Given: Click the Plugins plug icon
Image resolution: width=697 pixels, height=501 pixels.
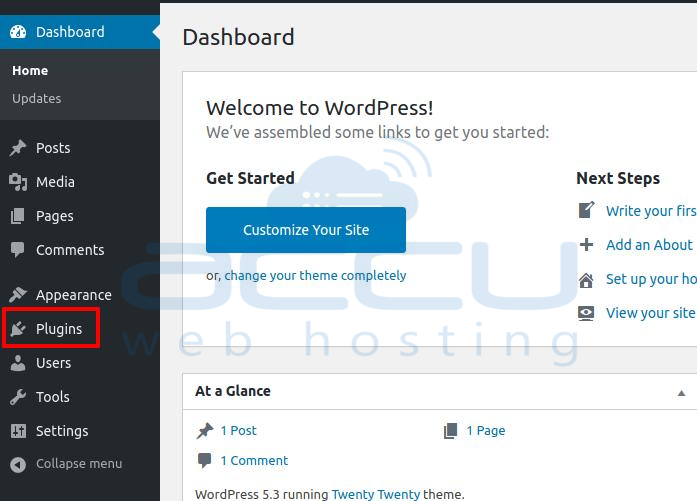Looking at the screenshot, I should tap(18, 329).
